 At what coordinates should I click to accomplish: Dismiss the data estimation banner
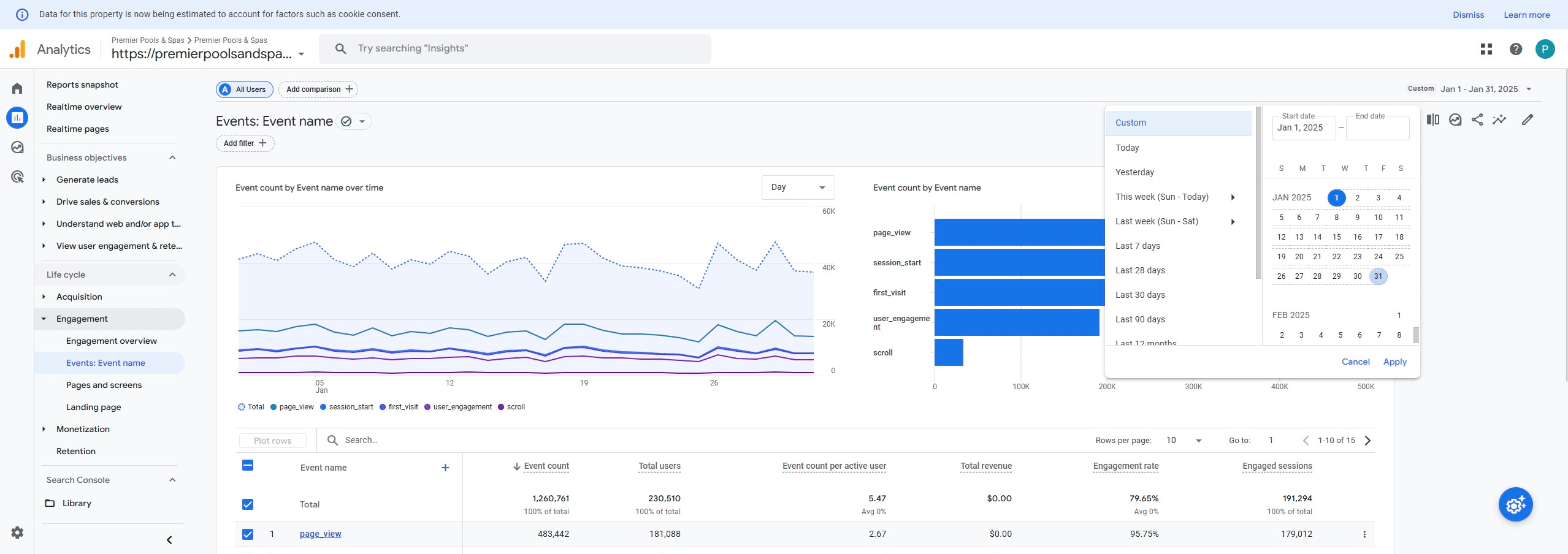coord(1468,15)
